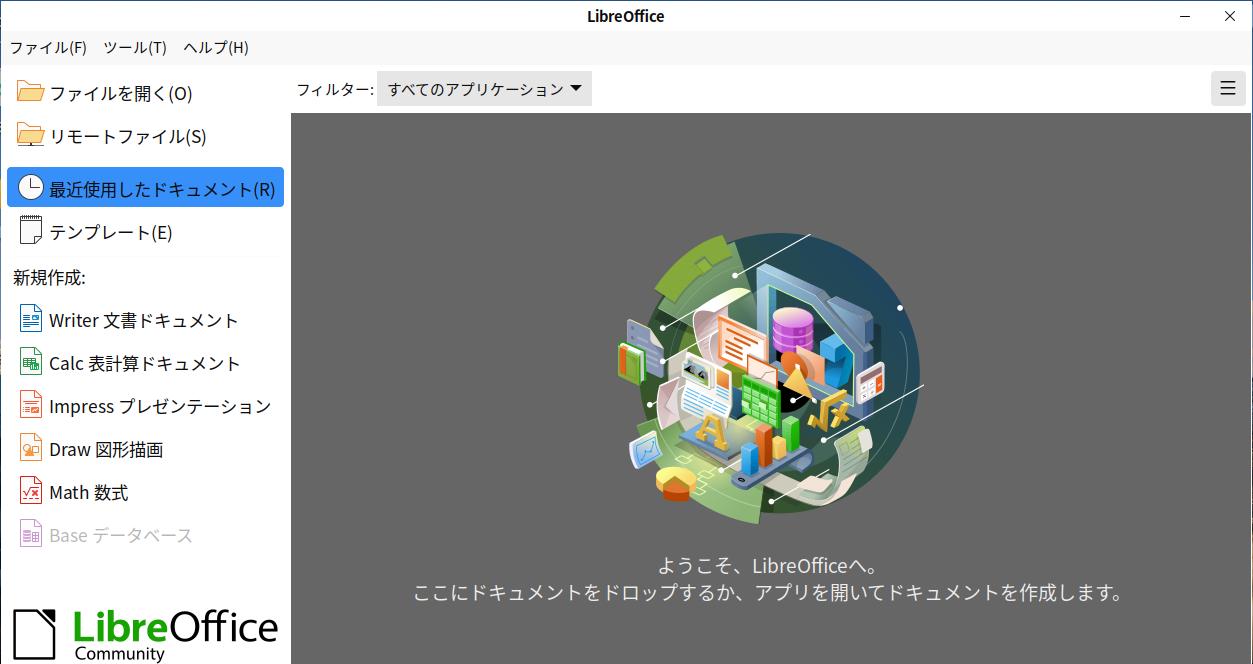Click the Impress presentation icon
Image resolution: width=1253 pixels, height=664 pixels.
pyautogui.click(x=31, y=406)
